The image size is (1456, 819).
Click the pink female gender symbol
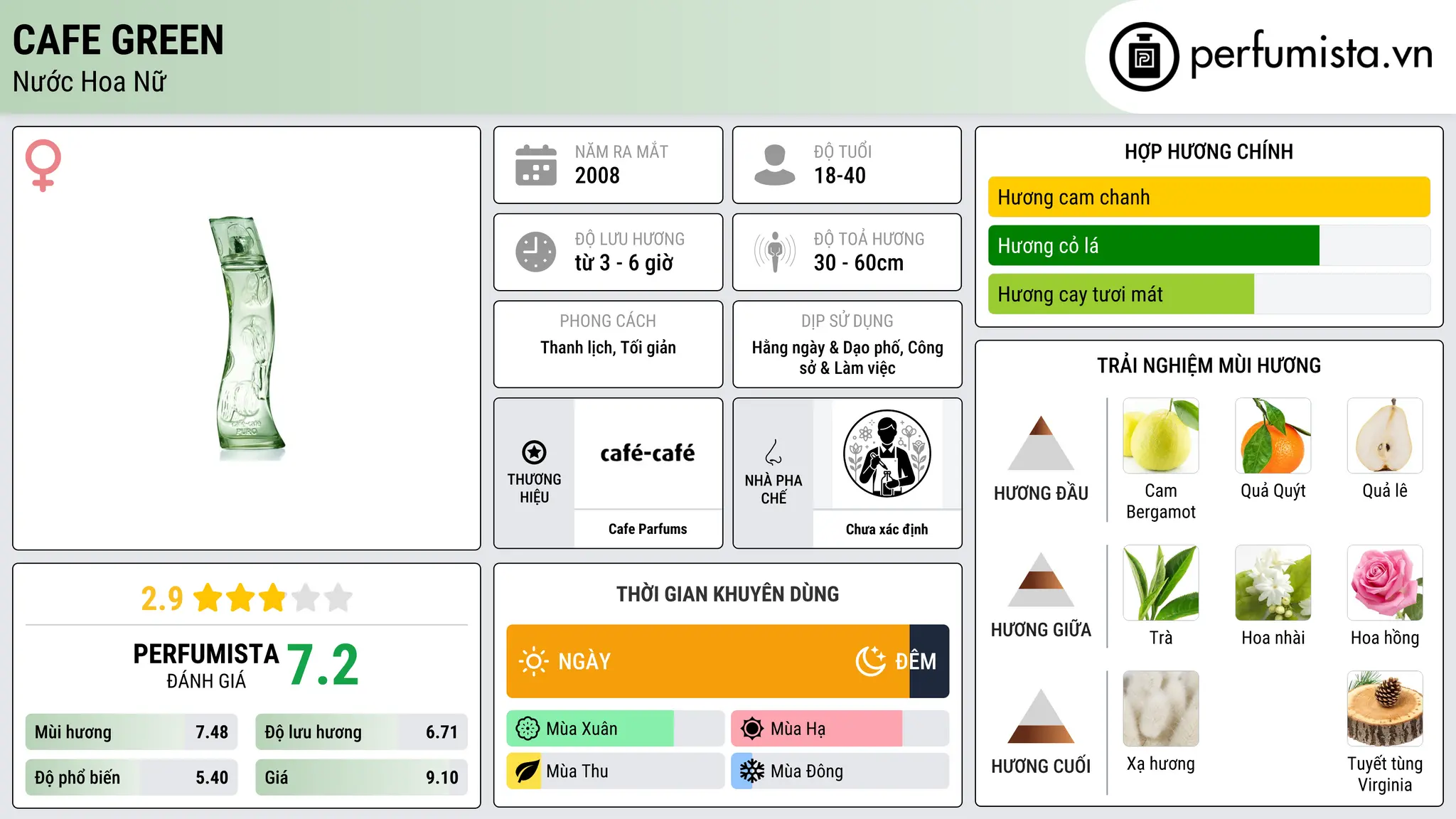pos(43,165)
